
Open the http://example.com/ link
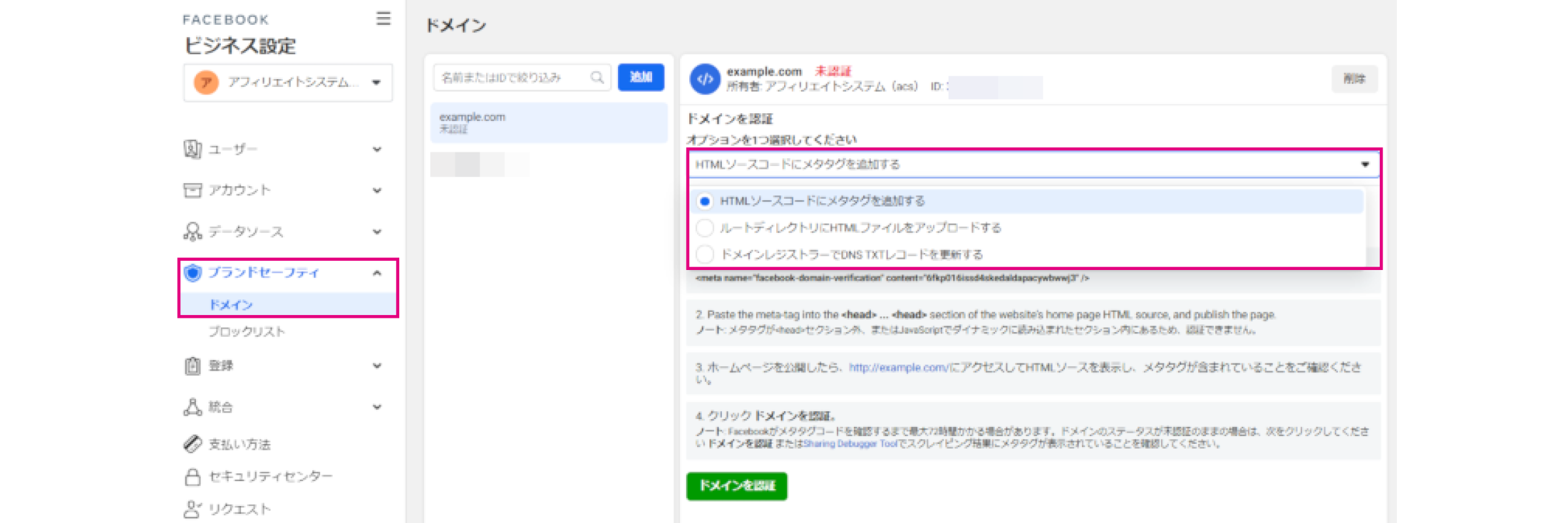[x=898, y=367]
